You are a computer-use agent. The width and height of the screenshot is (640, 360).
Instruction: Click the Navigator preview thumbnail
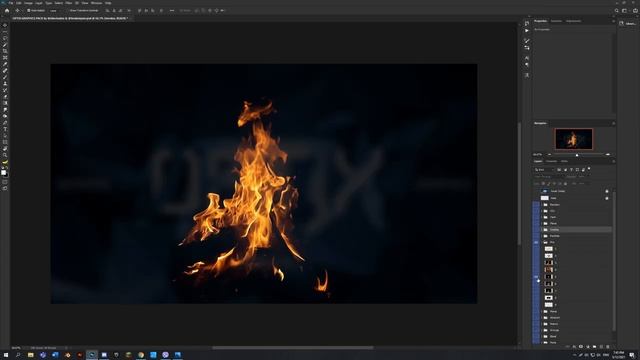(x=573, y=139)
